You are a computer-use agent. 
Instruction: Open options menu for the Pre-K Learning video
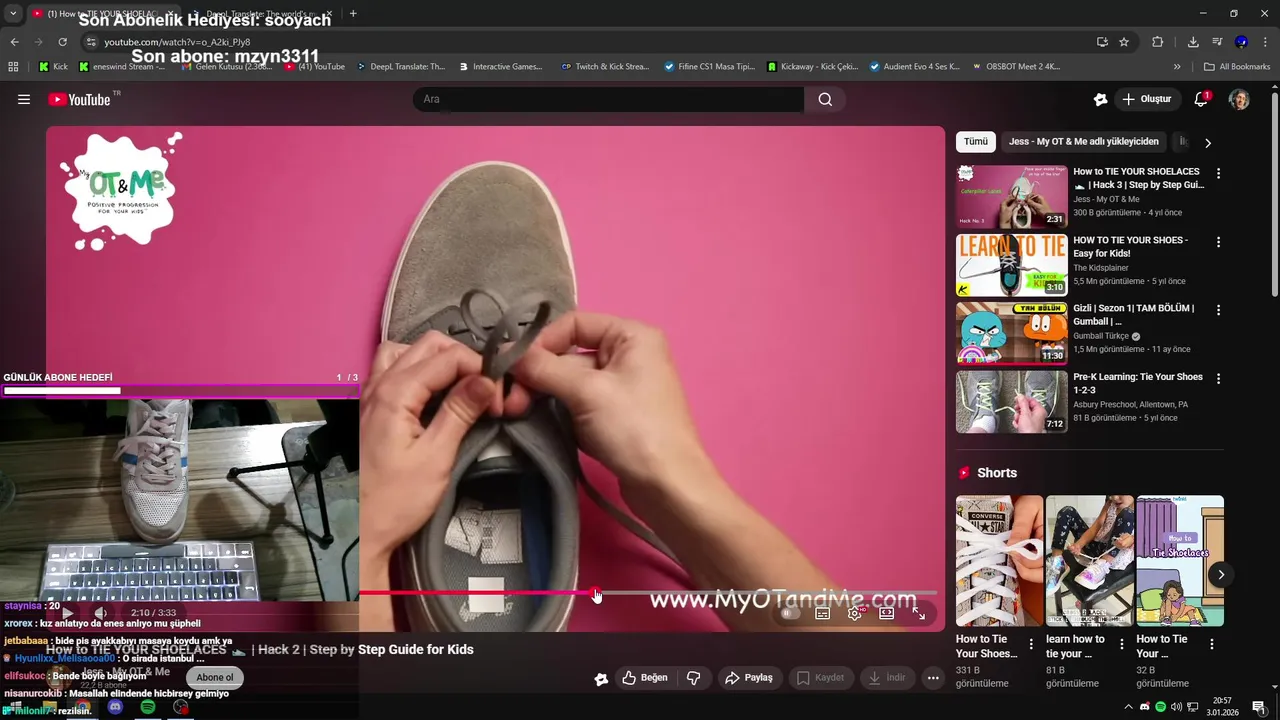1218,379
